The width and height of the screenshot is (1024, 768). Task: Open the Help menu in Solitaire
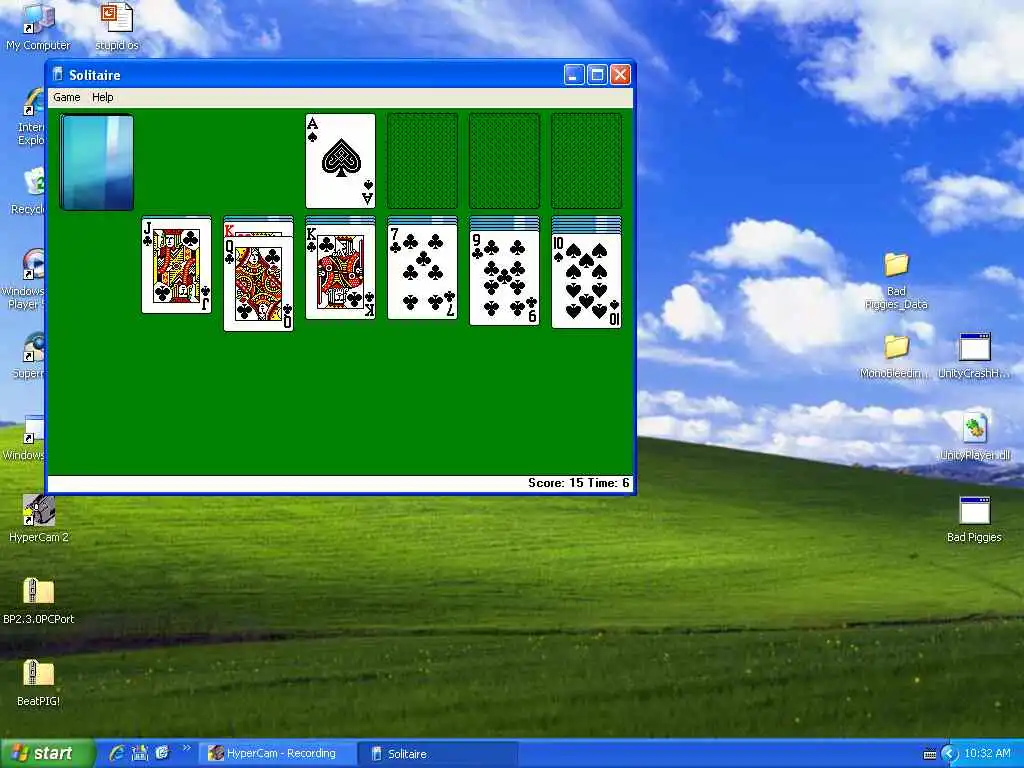pos(103,97)
